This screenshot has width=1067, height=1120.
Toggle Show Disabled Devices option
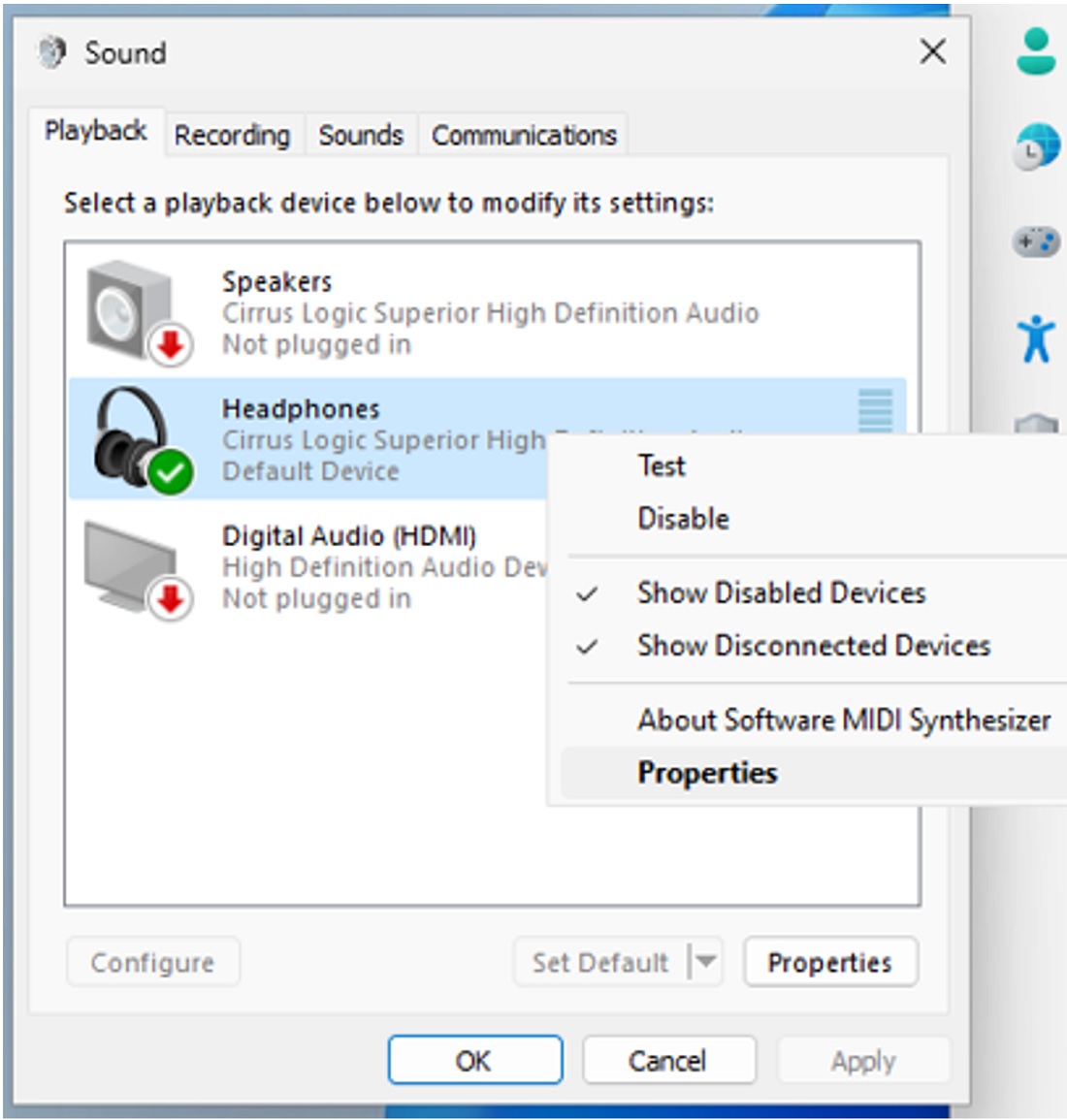781,592
